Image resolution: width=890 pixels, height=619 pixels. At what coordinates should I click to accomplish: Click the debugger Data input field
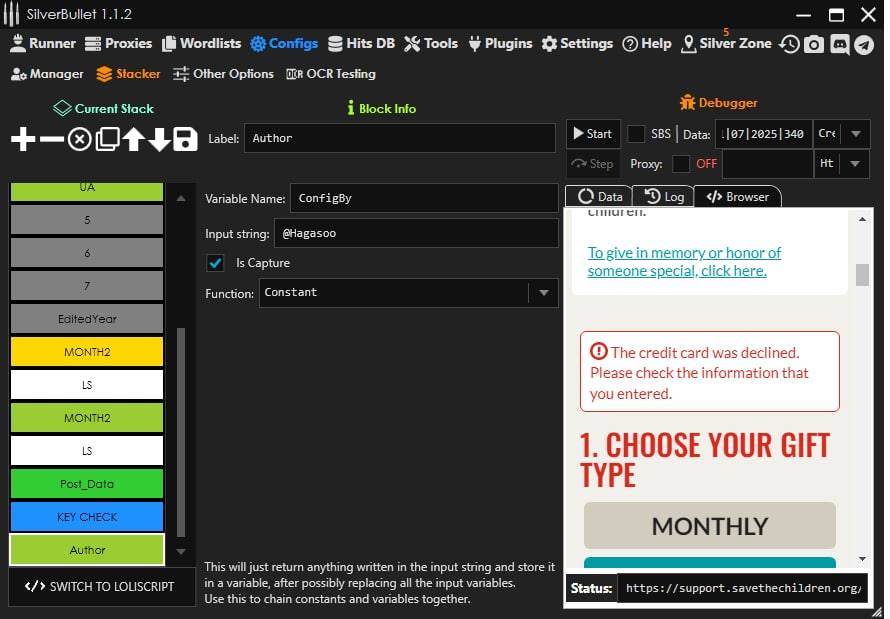click(x=763, y=134)
